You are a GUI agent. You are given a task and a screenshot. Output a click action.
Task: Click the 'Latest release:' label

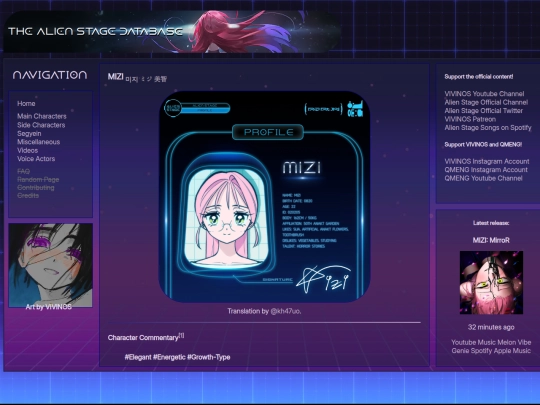tap(491, 223)
